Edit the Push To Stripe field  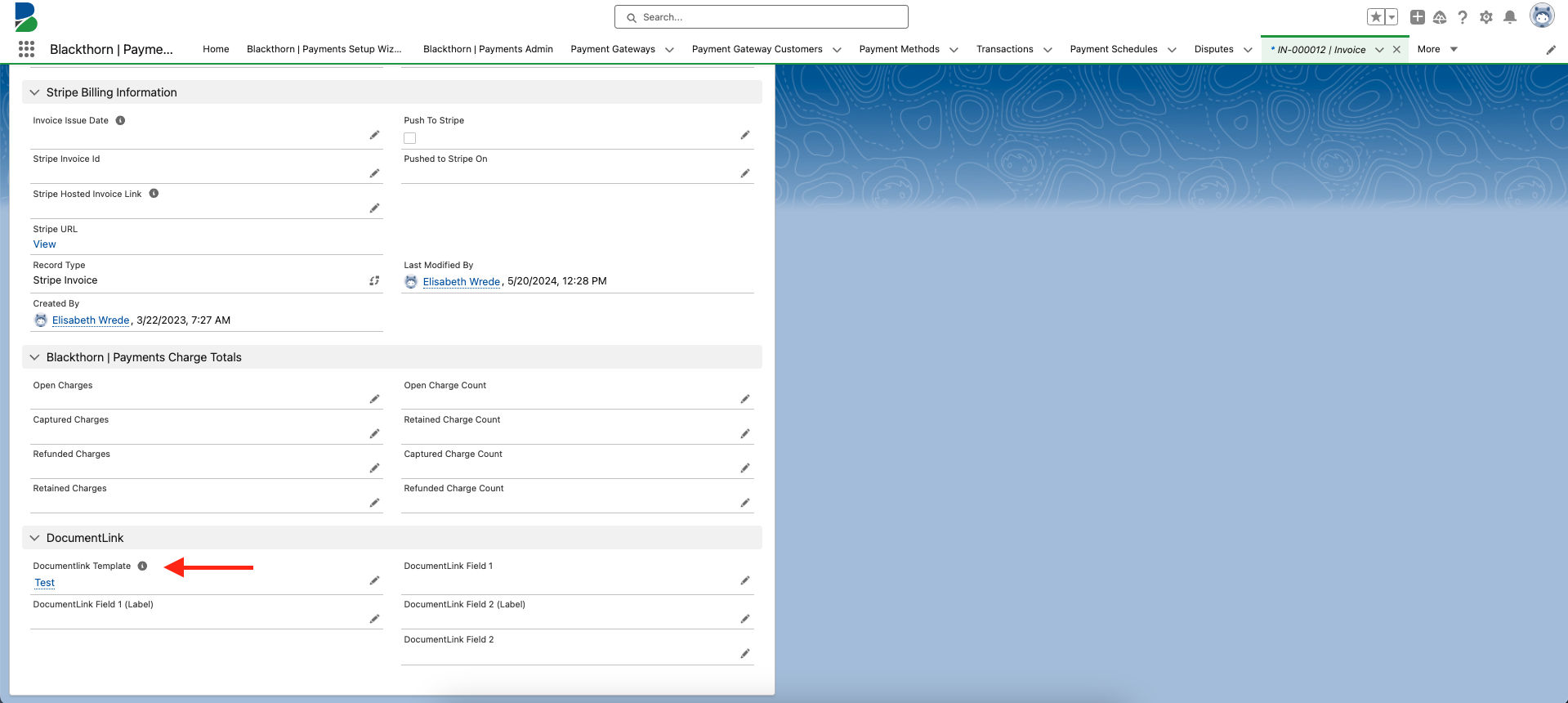click(x=745, y=135)
